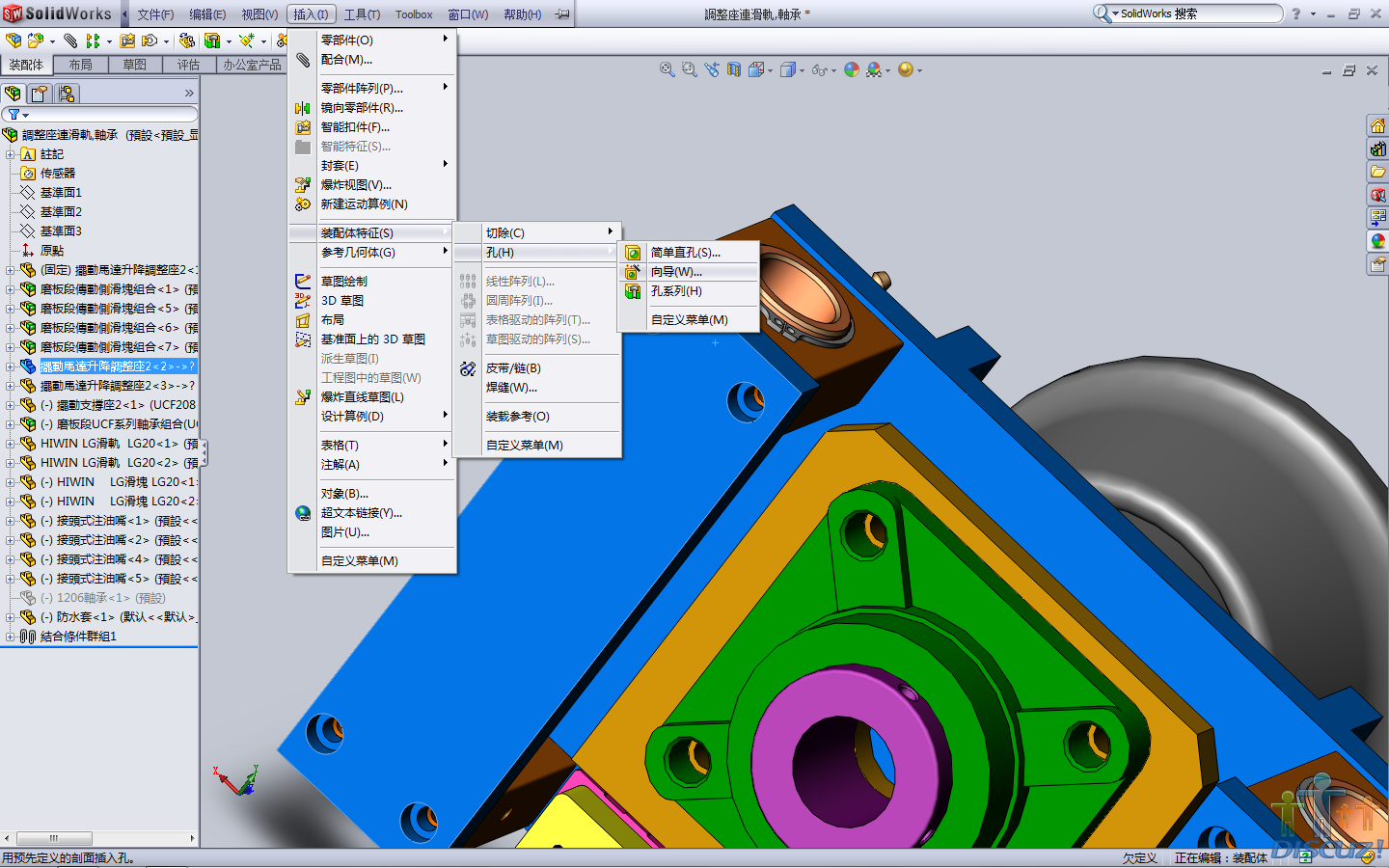
Task: Click the Hole Wizard icon in submenu
Action: coord(633,272)
